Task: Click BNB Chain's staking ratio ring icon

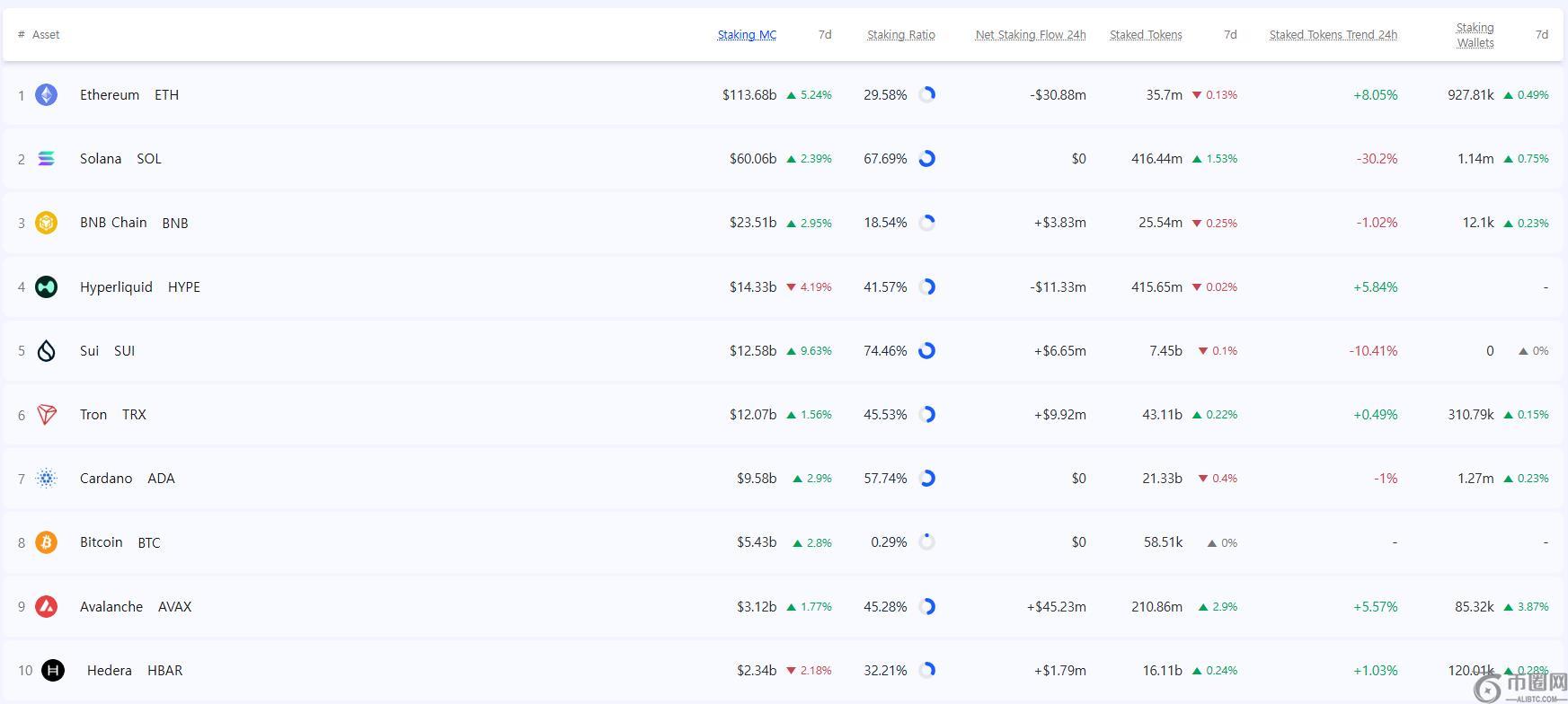Action: [927, 223]
